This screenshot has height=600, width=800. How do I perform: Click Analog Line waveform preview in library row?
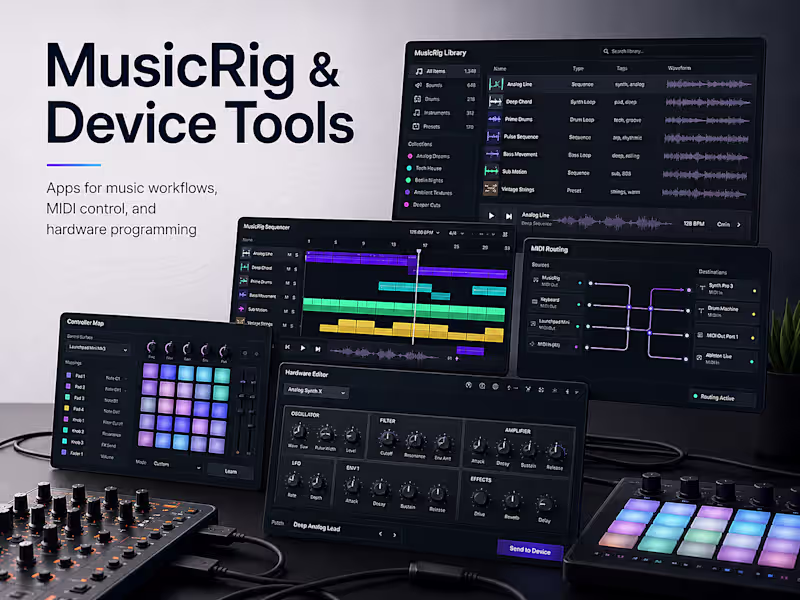[x=709, y=84]
